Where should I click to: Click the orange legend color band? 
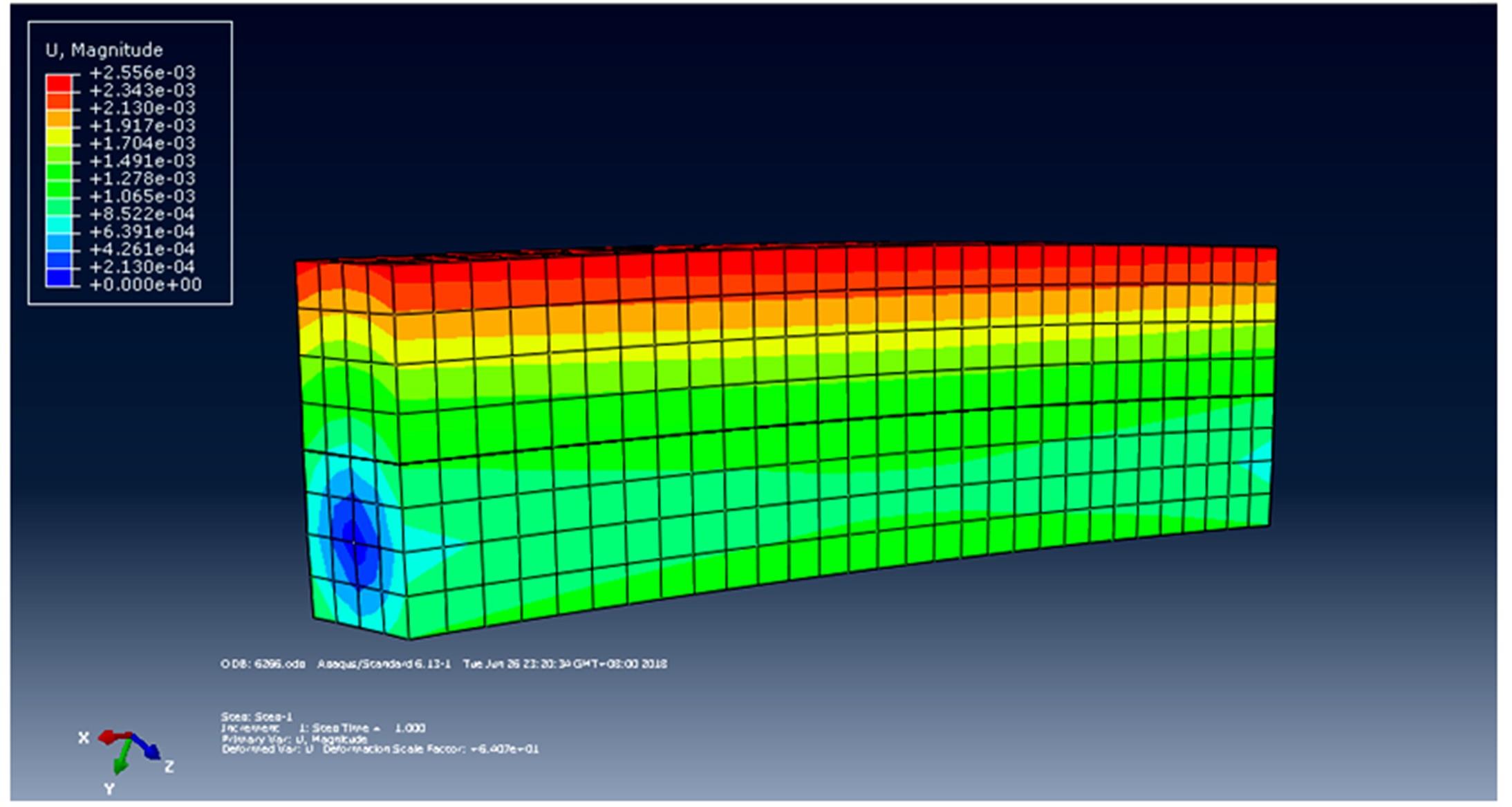pyautogui.click(x=59, y=118)
